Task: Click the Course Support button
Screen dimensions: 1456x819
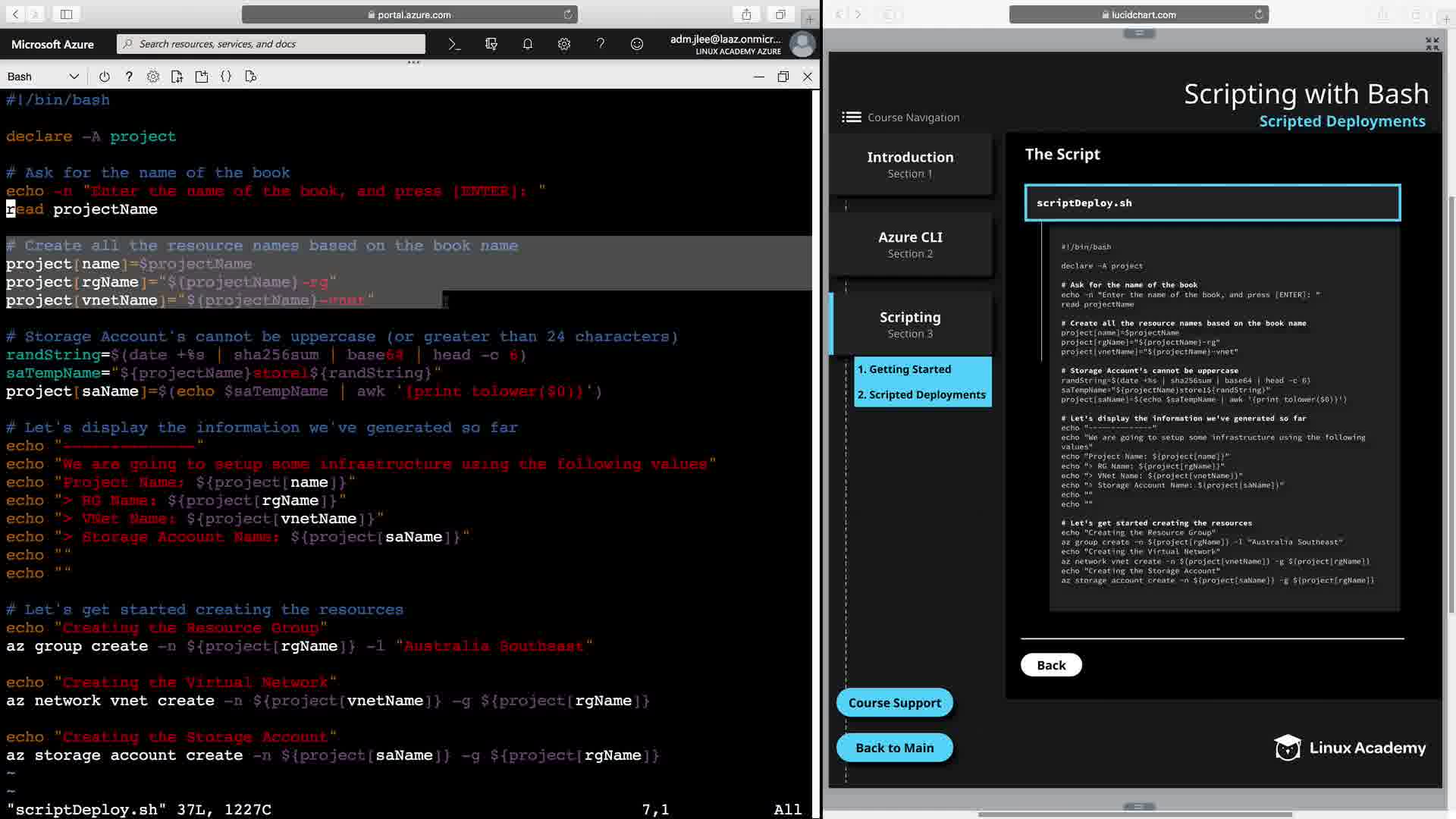Action: tap(894, 703)
